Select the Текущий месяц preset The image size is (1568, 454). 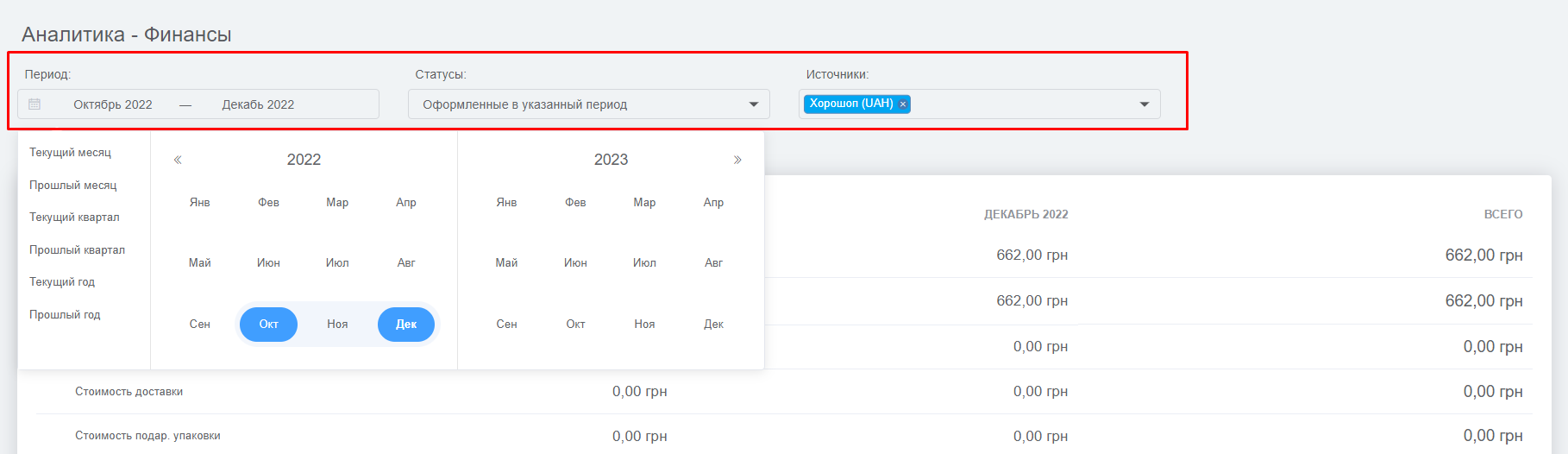71,153
